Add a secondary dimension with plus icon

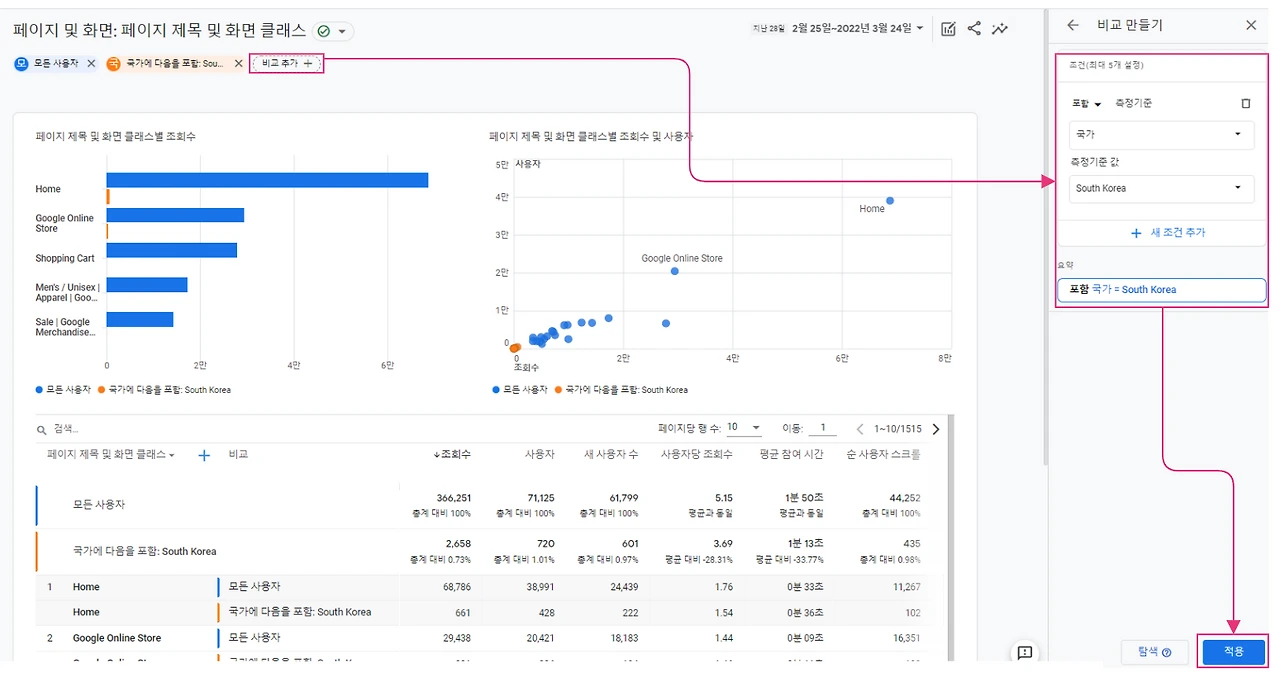pos(204,455)
